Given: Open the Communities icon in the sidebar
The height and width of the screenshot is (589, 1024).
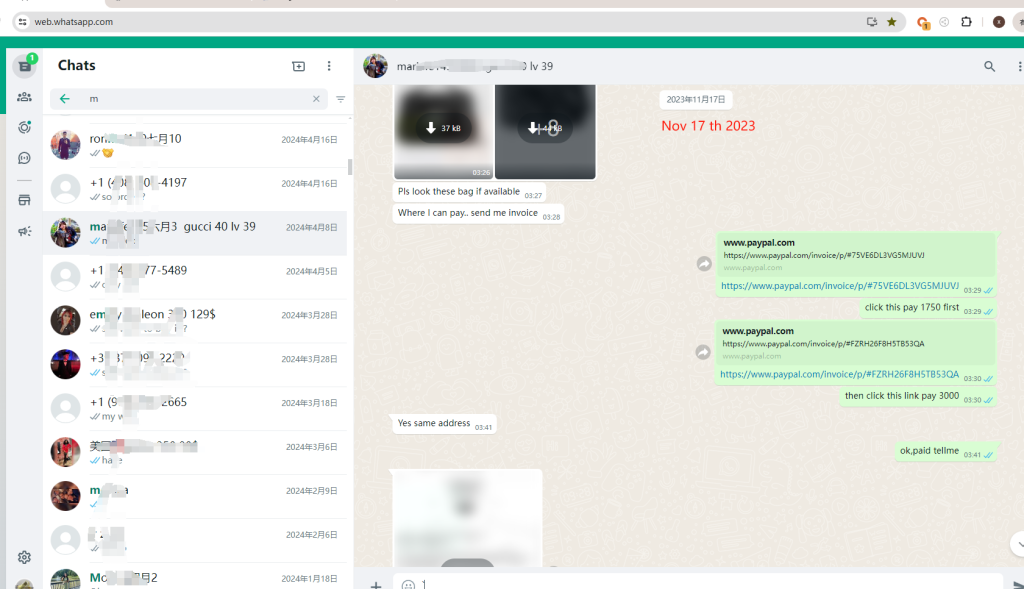Looking at the screenshot, I should pyautogui.click(x=24, y=97).
